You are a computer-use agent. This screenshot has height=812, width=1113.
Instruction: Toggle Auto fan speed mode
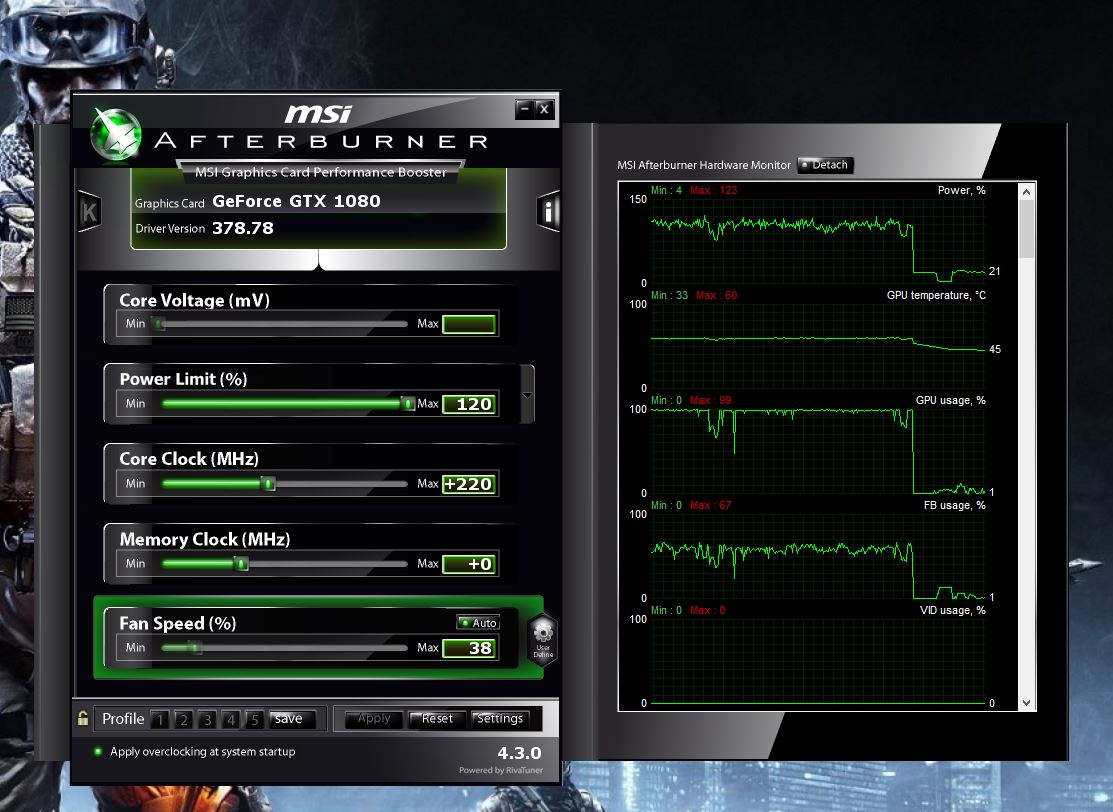(478, 622)
